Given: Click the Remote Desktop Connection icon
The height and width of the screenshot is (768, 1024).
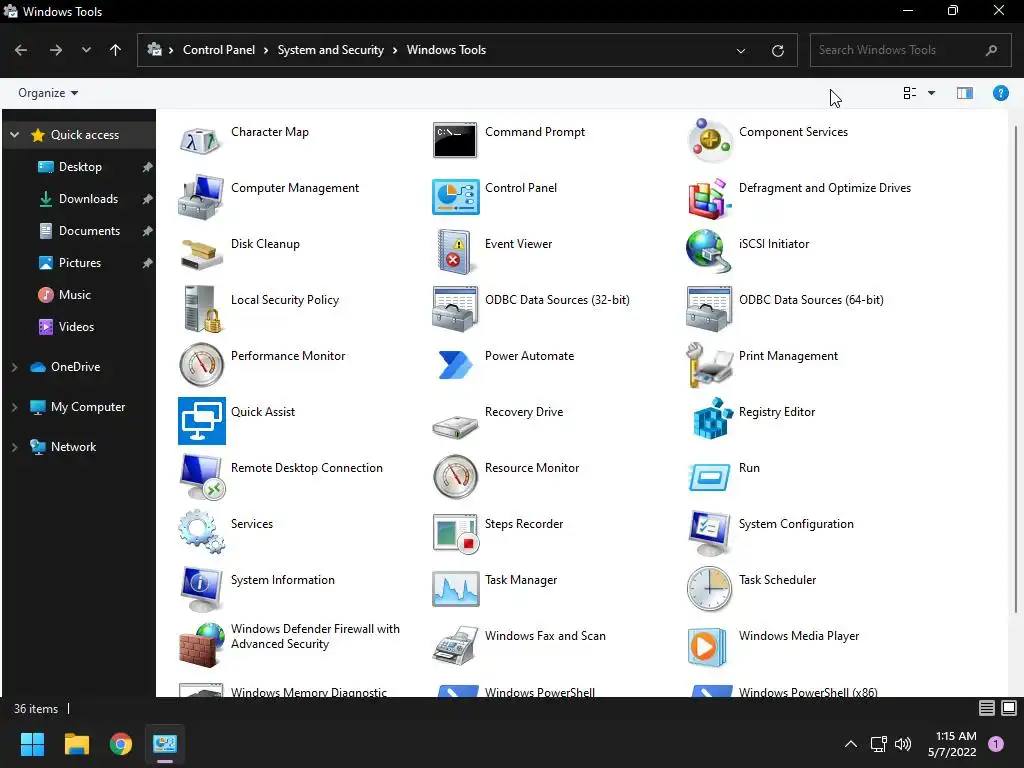Looking at the screenshot, I should [x=202, y=477].
